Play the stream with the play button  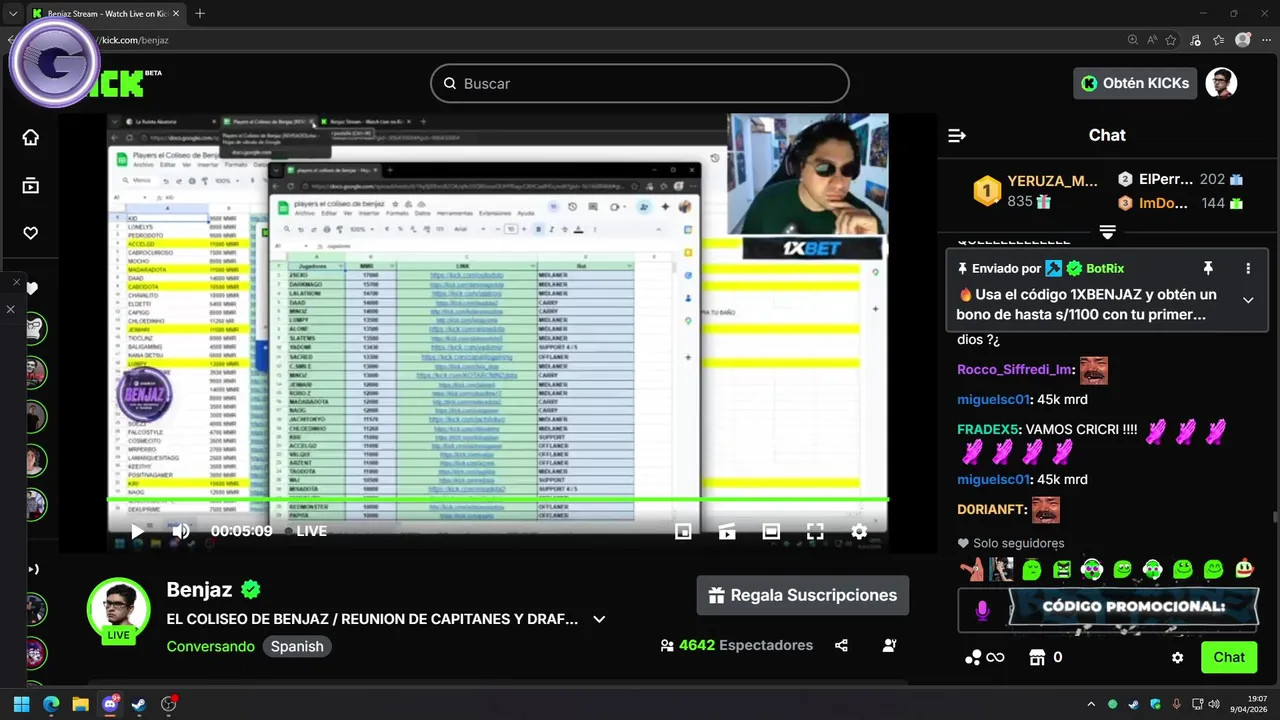tap(137, 532)
